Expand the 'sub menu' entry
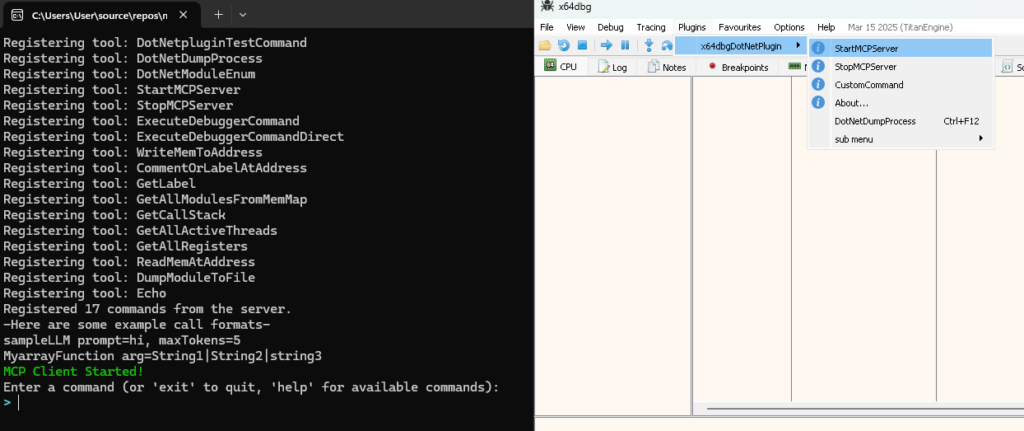Image resolution: width=1024 pixels, height=431 pixels. click(x=901, y=139)
